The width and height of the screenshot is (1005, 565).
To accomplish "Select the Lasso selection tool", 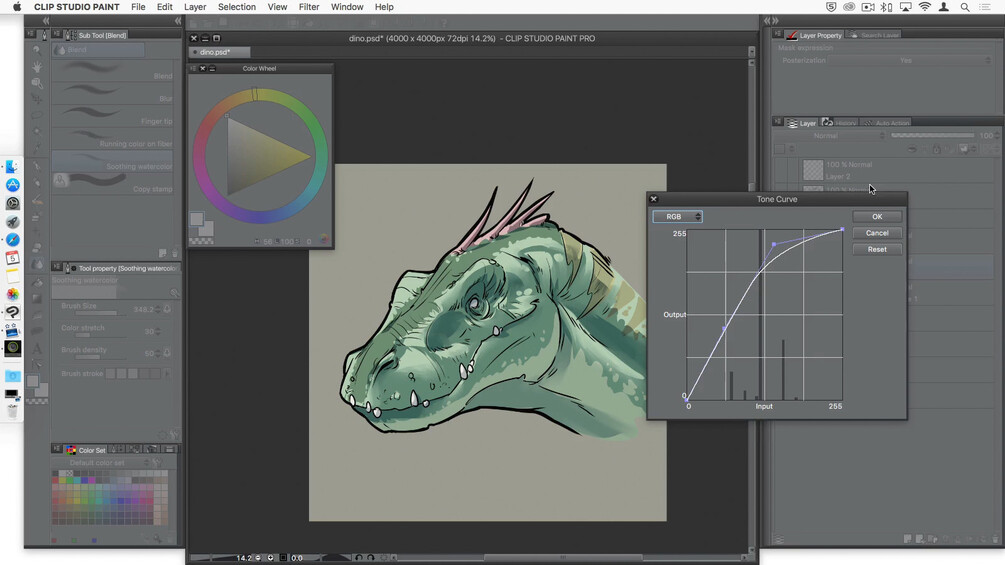I will pyautogui.click(x=37, y=116).
